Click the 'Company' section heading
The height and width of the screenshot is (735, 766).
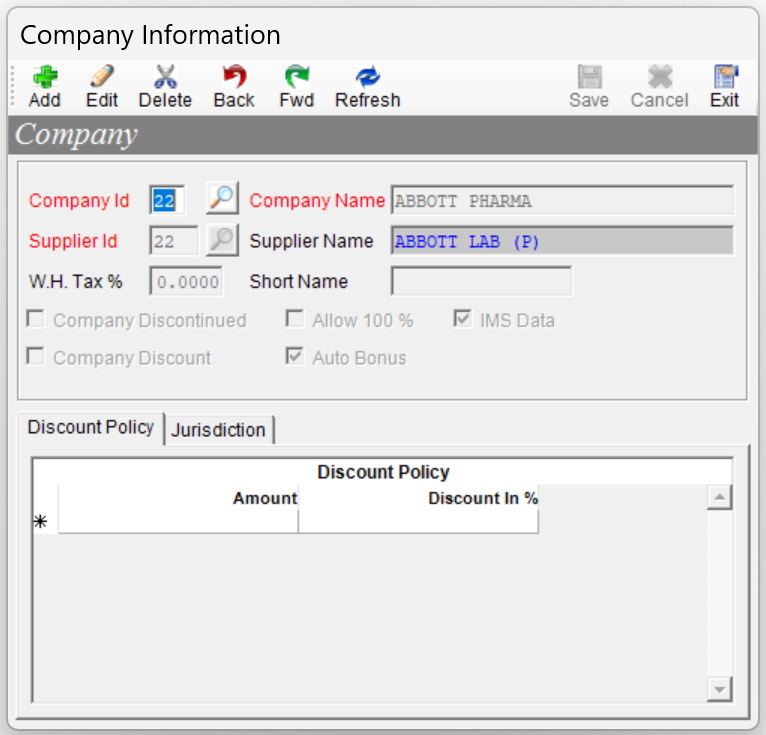[77, 135]
